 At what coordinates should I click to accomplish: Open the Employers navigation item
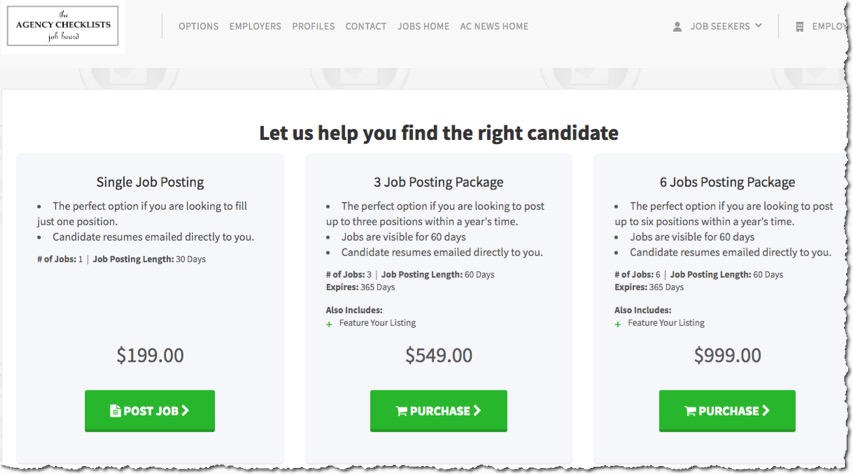pos(255,26)
